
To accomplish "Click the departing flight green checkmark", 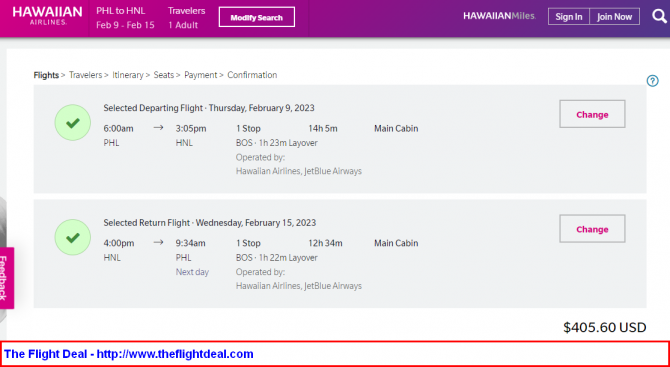I will pos(73,123).
